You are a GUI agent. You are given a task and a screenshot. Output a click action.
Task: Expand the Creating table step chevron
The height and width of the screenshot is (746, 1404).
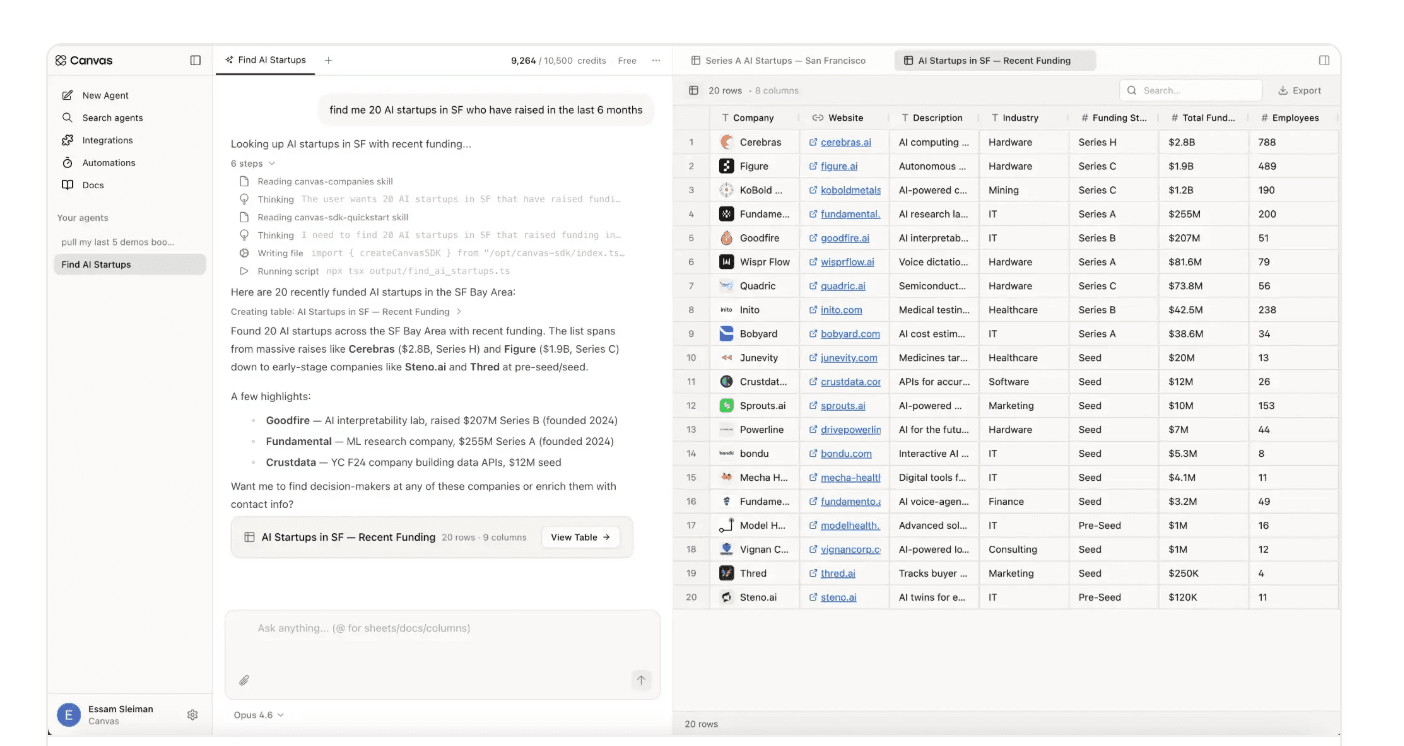459,312
